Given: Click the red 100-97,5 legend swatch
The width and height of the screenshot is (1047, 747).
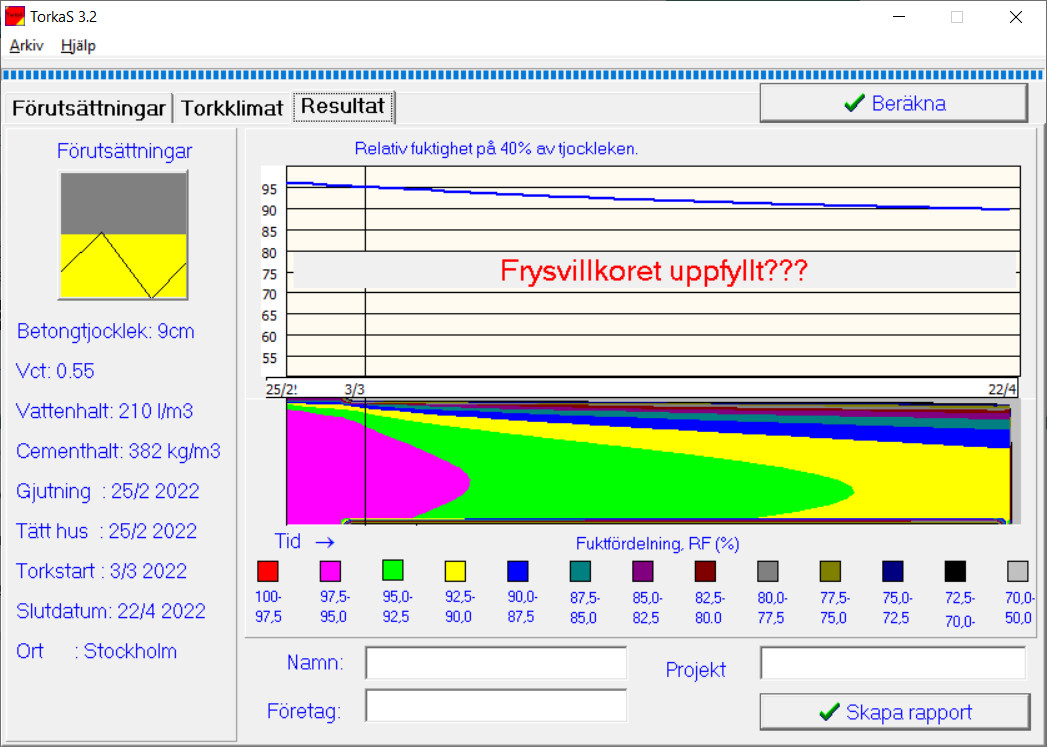Looking at the screenshot, I should pos(268,571).
